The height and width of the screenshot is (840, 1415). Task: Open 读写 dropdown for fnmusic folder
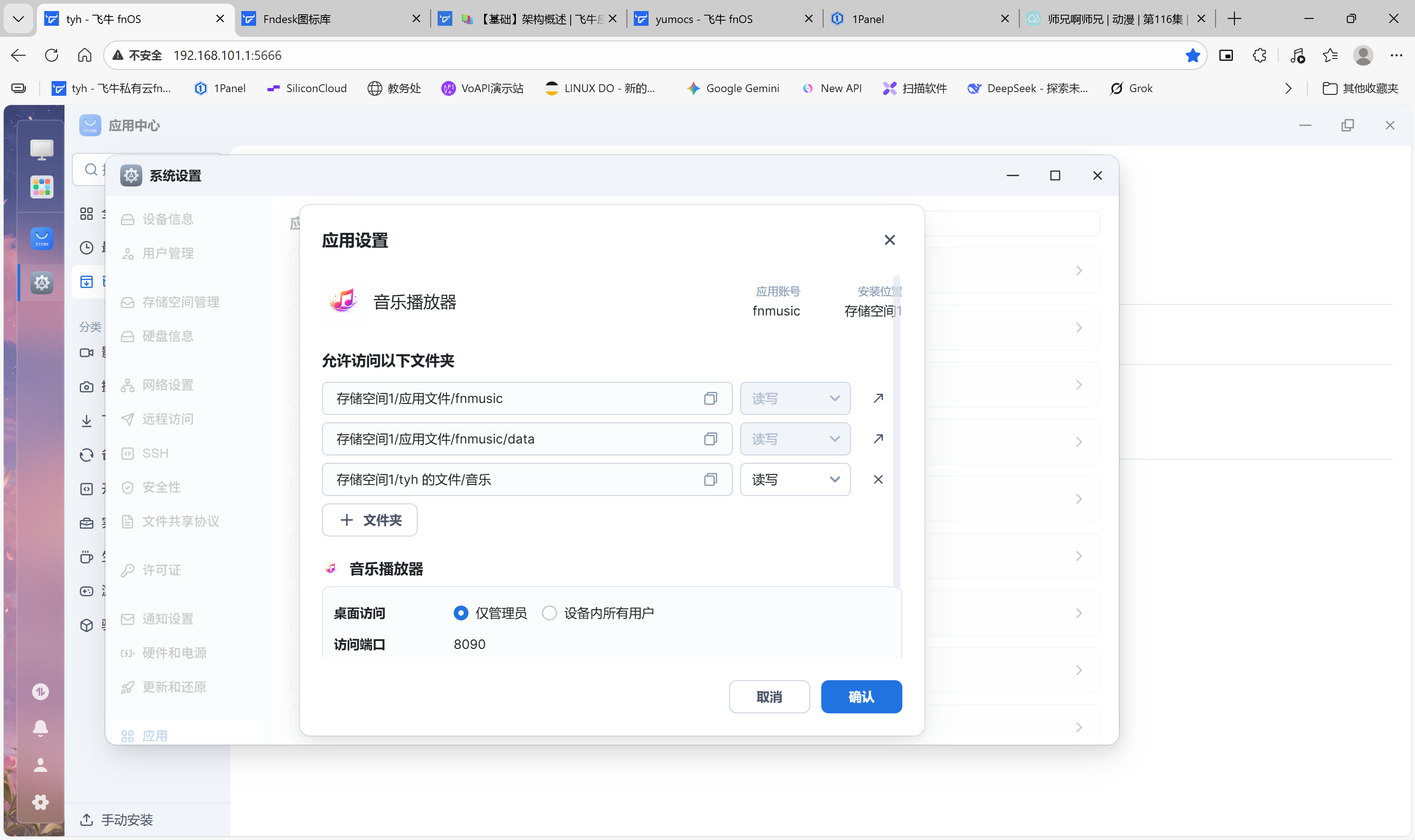click(x=795, y=398)
